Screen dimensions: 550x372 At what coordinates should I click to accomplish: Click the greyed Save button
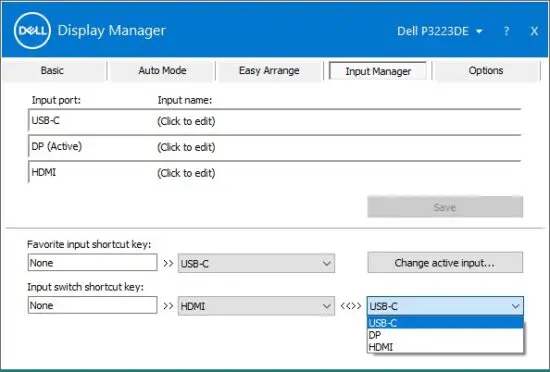[x=445, y=207]
